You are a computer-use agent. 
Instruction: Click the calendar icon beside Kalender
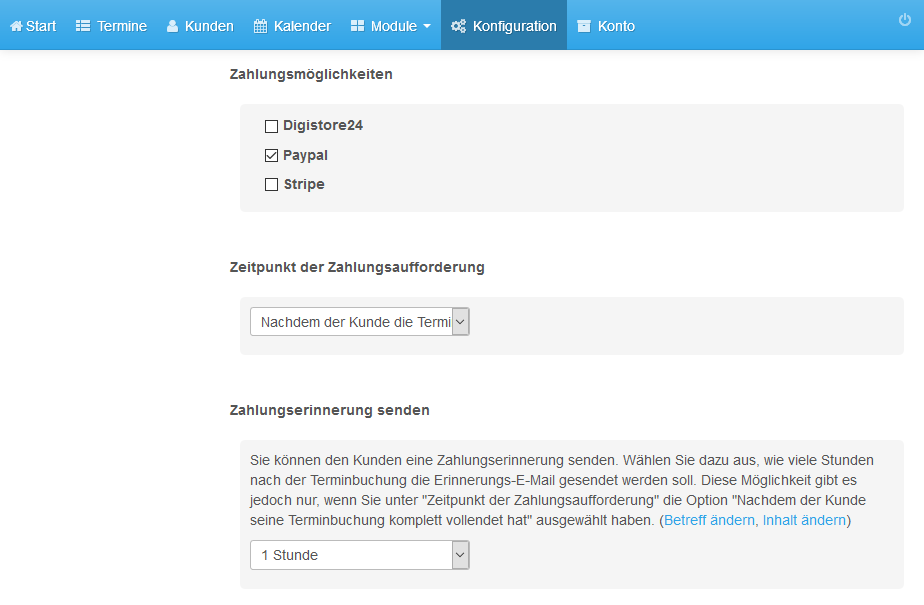(x=260, y=26)
